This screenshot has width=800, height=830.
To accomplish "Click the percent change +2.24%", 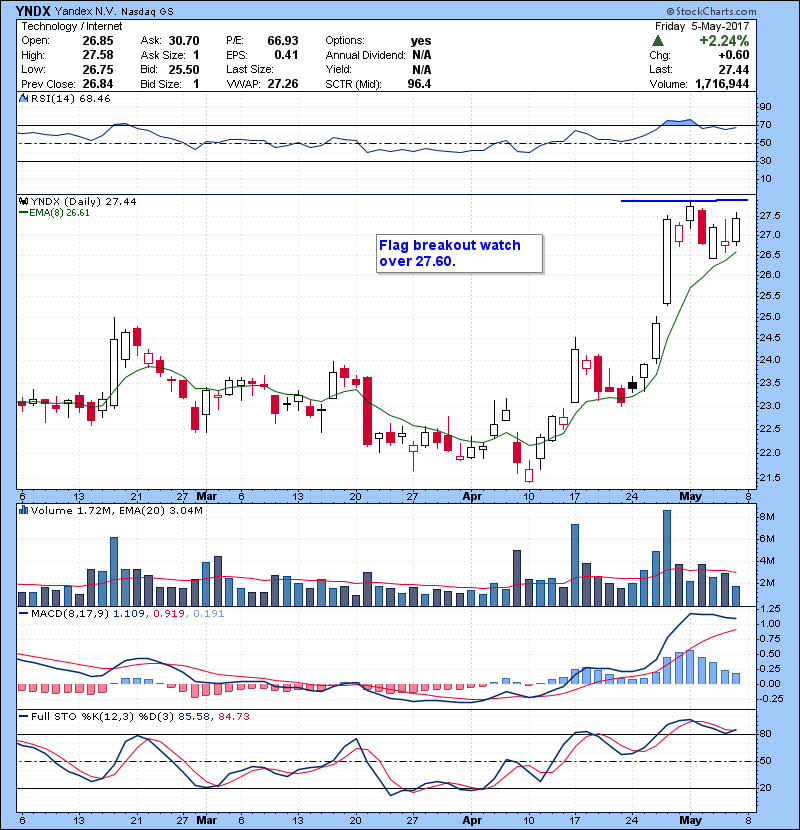I will pos(724,41).
